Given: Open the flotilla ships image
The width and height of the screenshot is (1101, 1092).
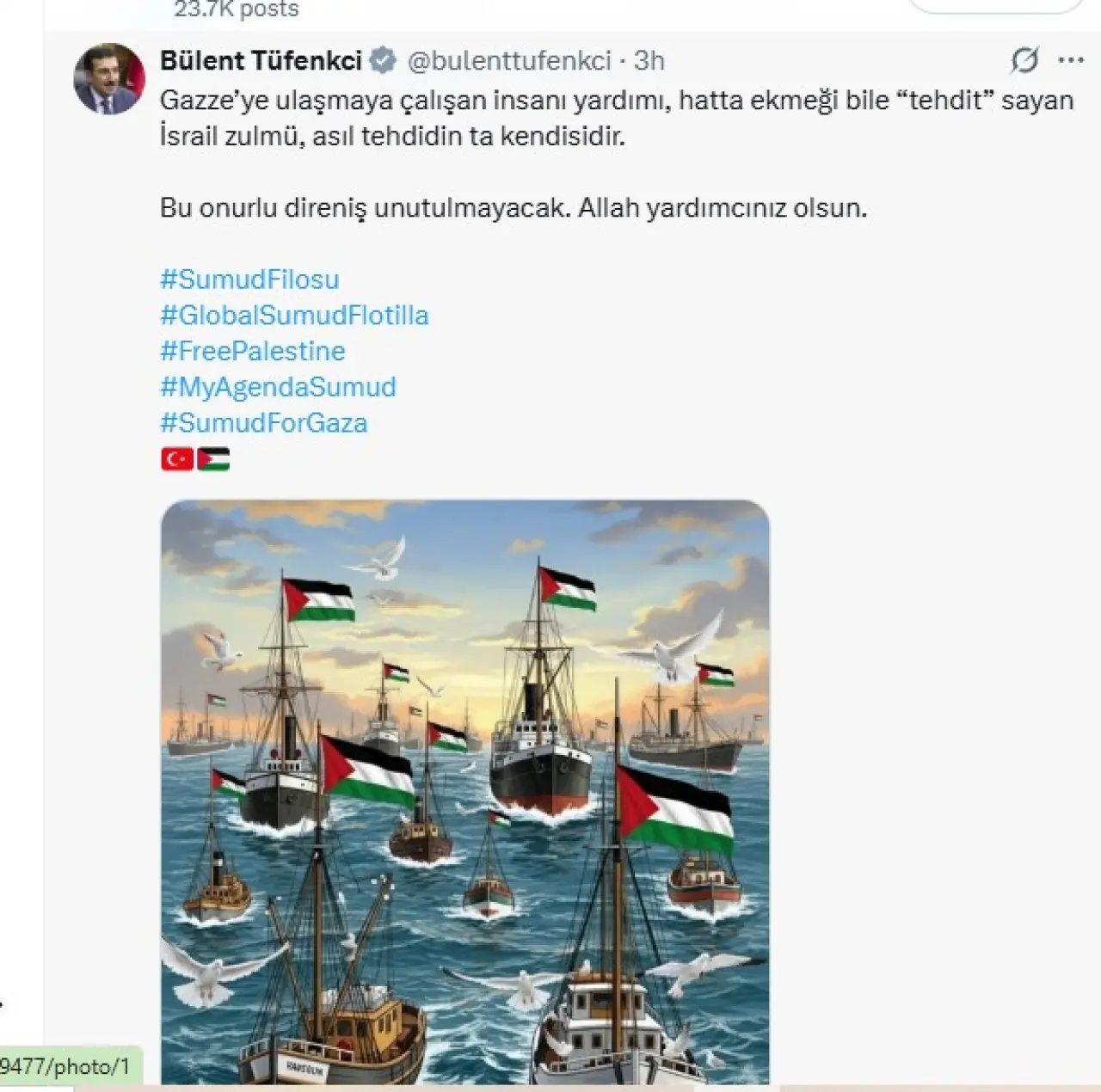Looking at the screenshot, I should pos(465,792).
